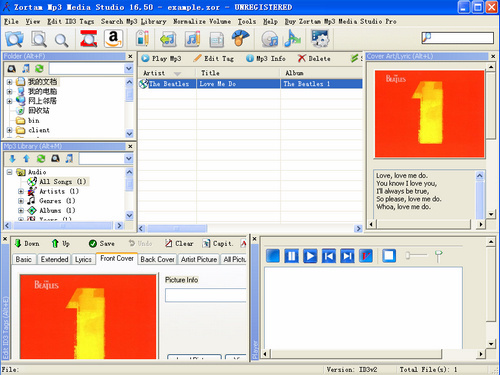Click the Folder panel music note icon
This screenshot has width=500, height=375.
(26, 69)
